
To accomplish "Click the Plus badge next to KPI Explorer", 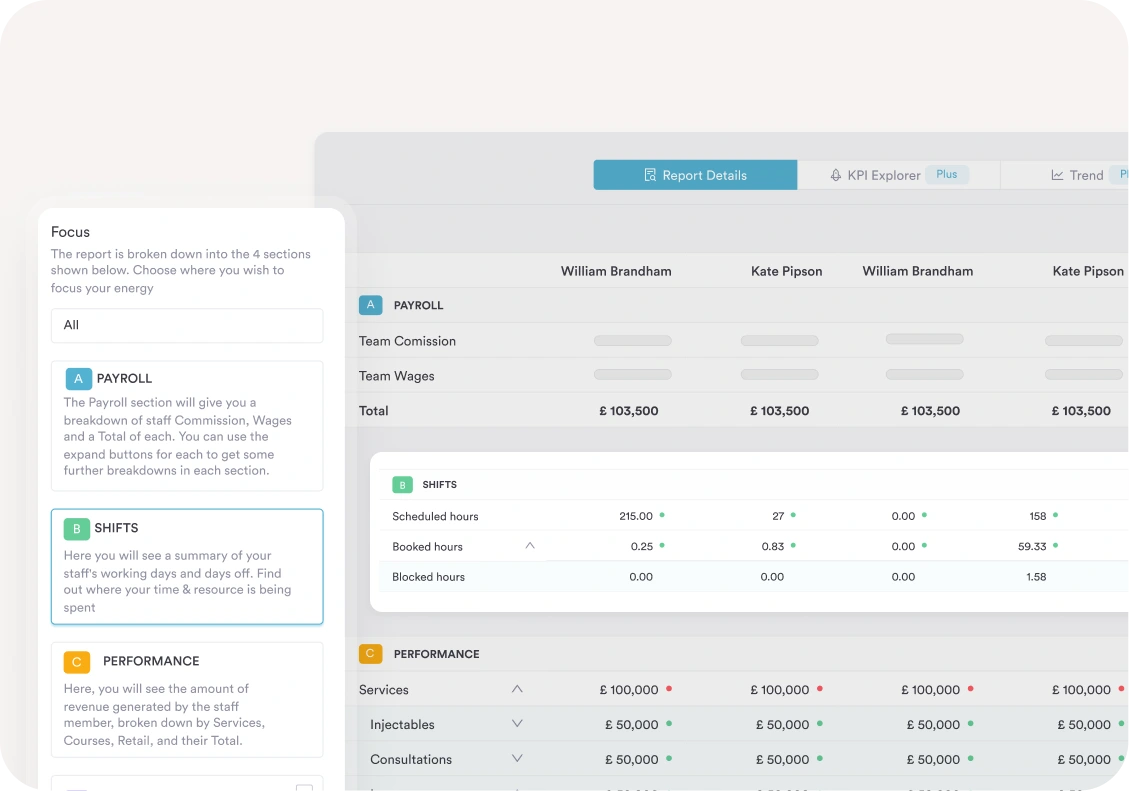I will 946,175.
